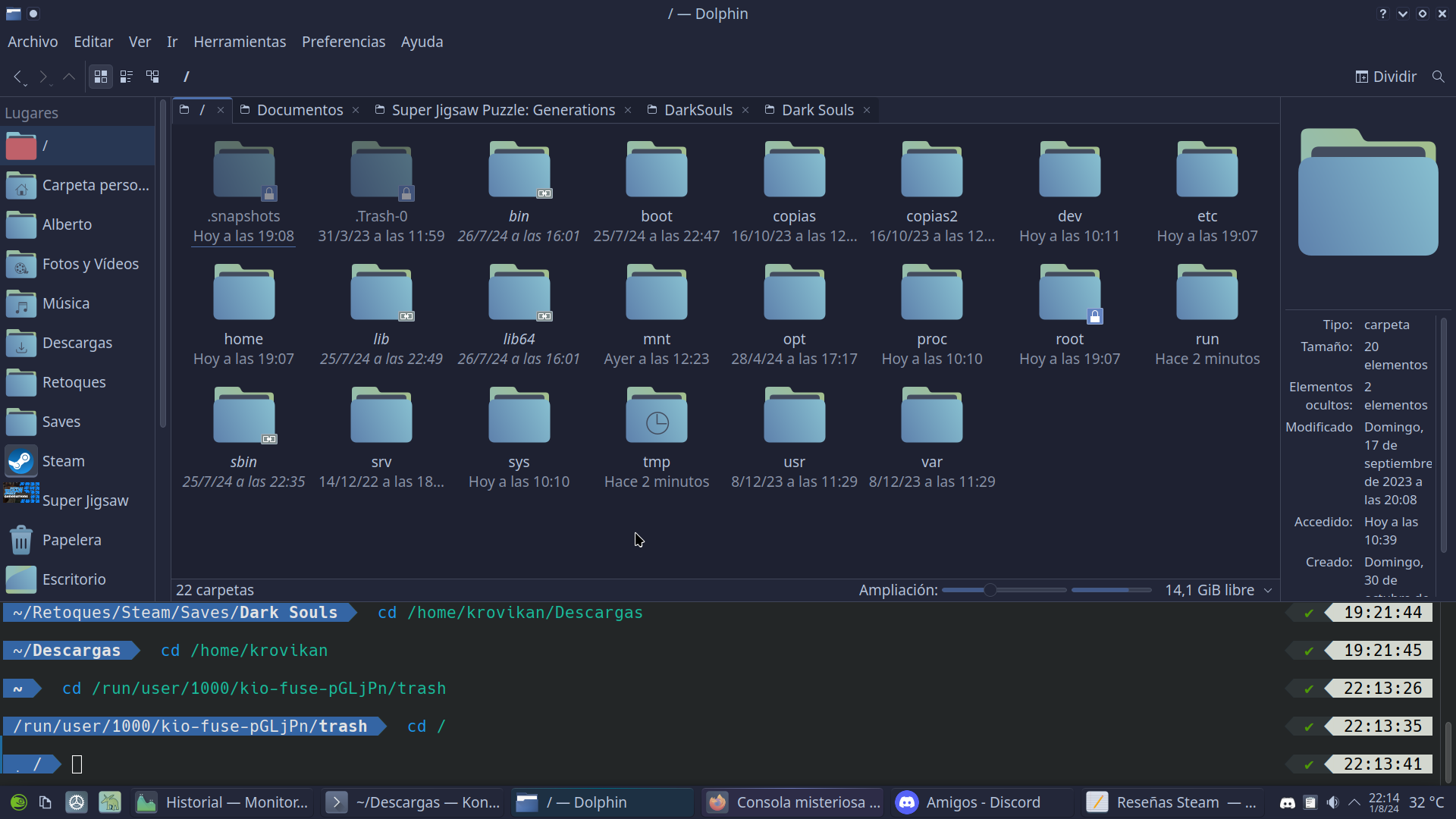Open the search magnifier icon
Image resolution: width=1456 pixels, height=819 pixels.
1438,77
